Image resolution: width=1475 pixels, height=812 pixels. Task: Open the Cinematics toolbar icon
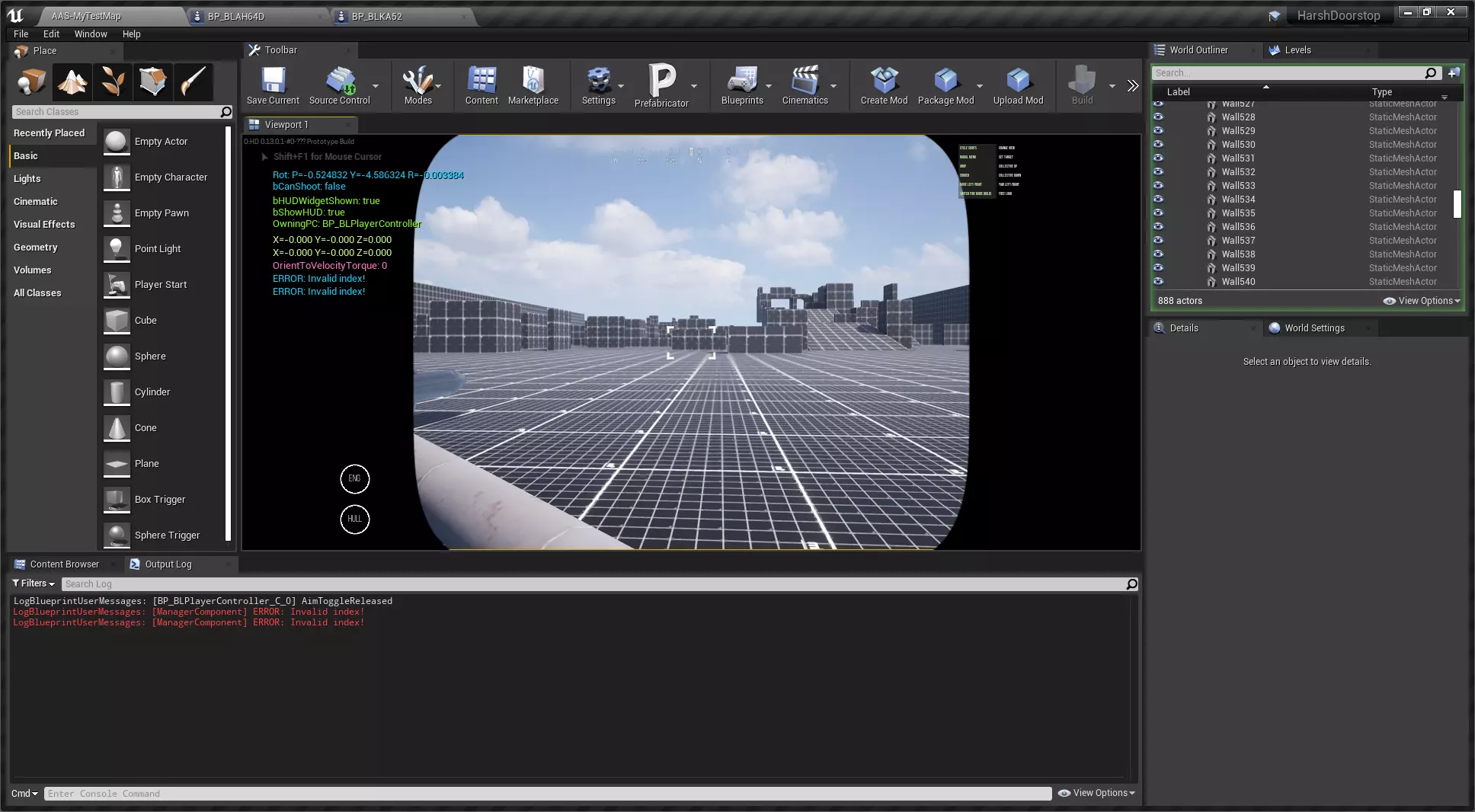tap(805, 85)
